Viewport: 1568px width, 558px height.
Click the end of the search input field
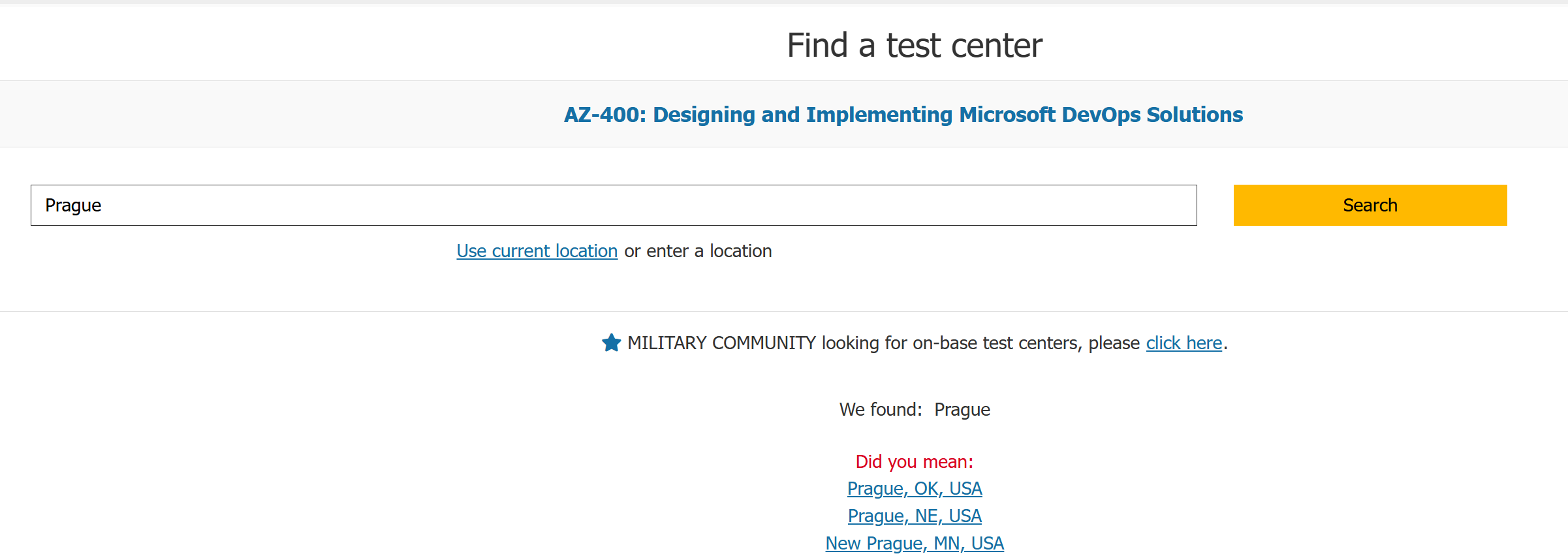[x=1175, y=205]
